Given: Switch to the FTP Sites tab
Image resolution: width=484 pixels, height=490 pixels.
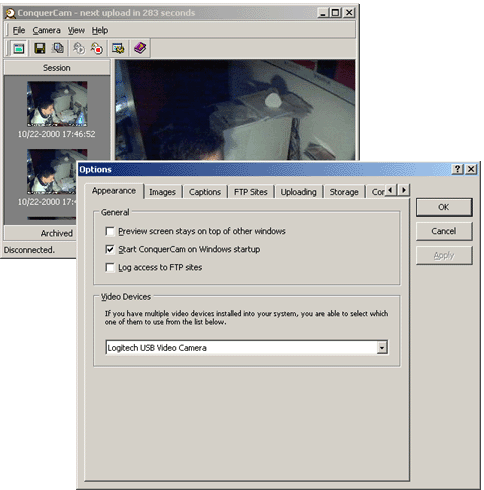Looking at the screenshot, I should click(x=251, y=192).
